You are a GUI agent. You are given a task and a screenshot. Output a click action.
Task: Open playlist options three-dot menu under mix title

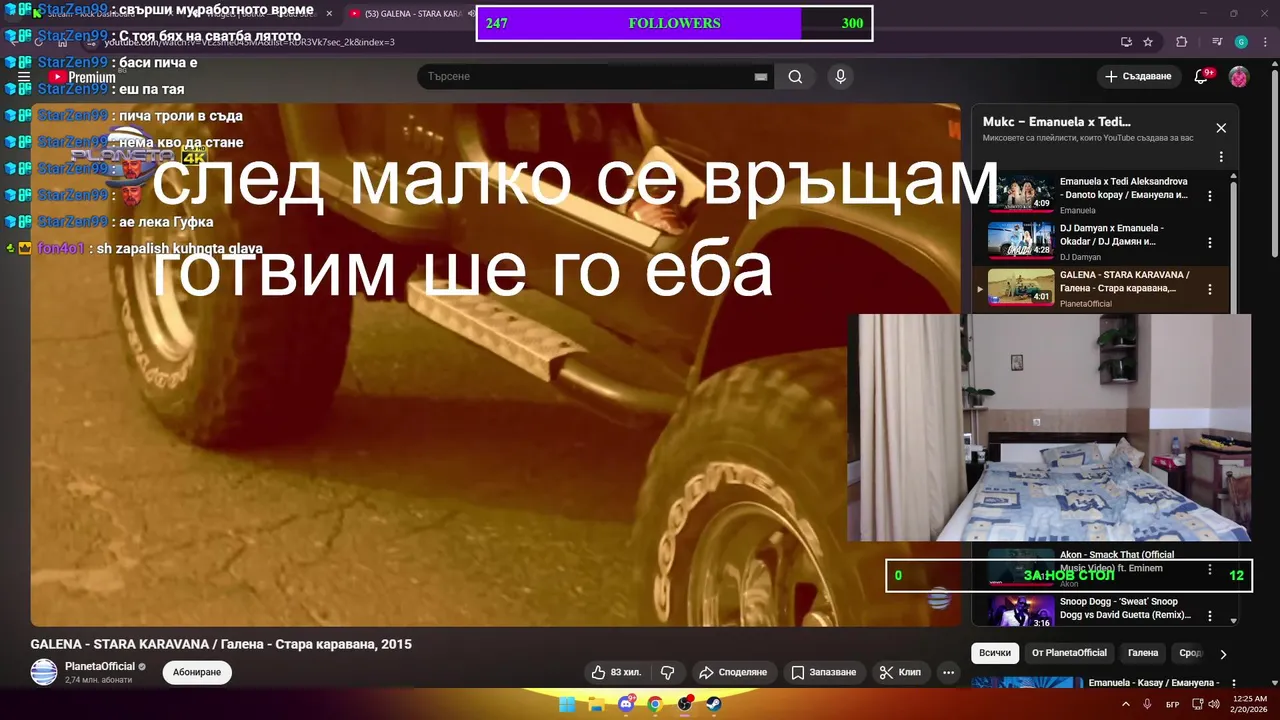[1221, 157]
